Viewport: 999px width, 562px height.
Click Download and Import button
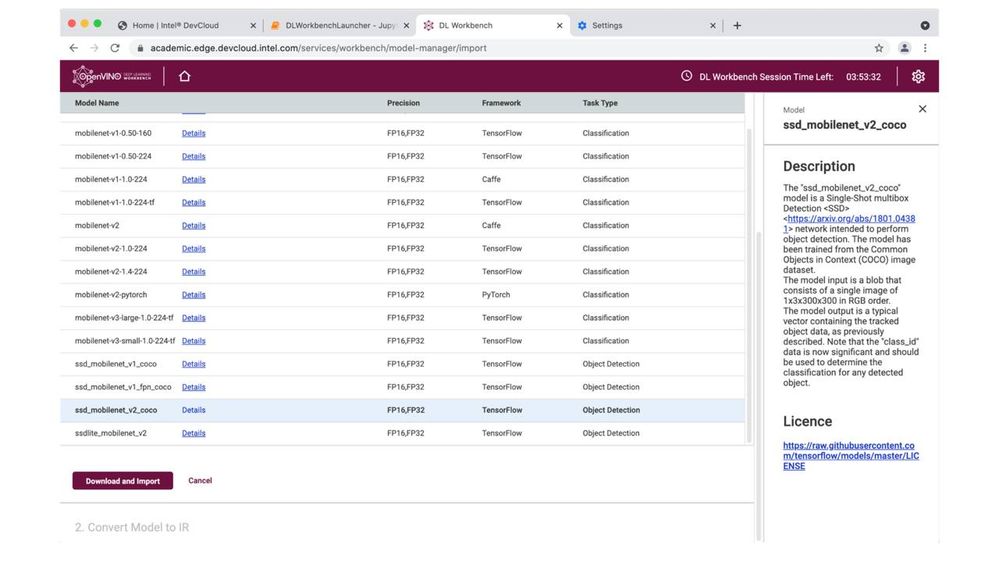pos(122,481)
